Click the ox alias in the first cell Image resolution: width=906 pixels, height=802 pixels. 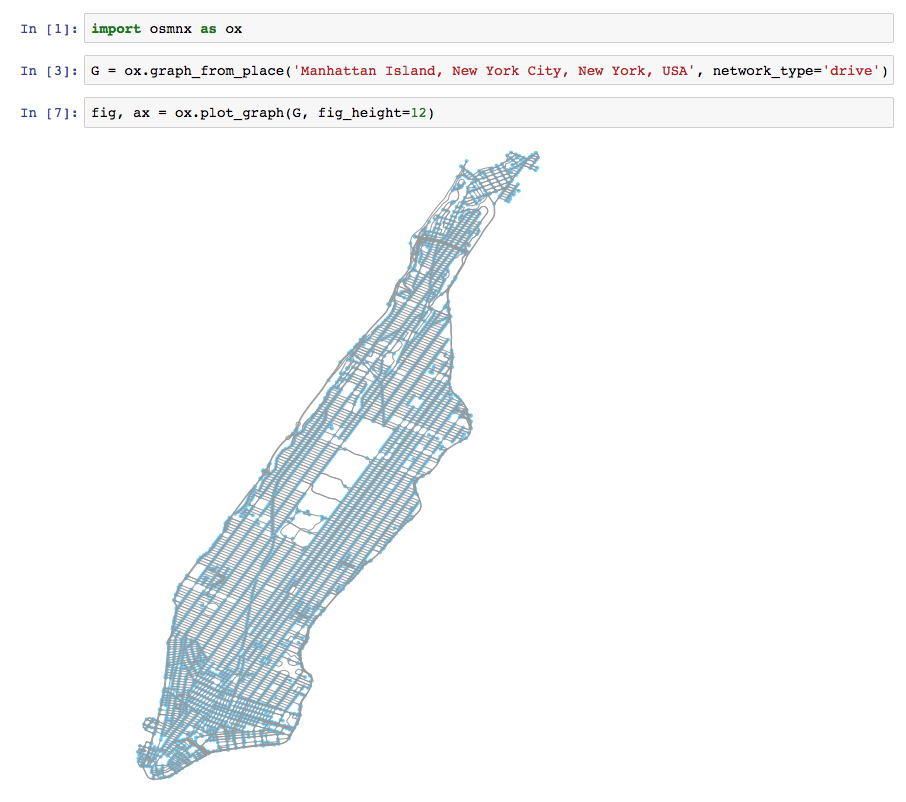[232, 28]
